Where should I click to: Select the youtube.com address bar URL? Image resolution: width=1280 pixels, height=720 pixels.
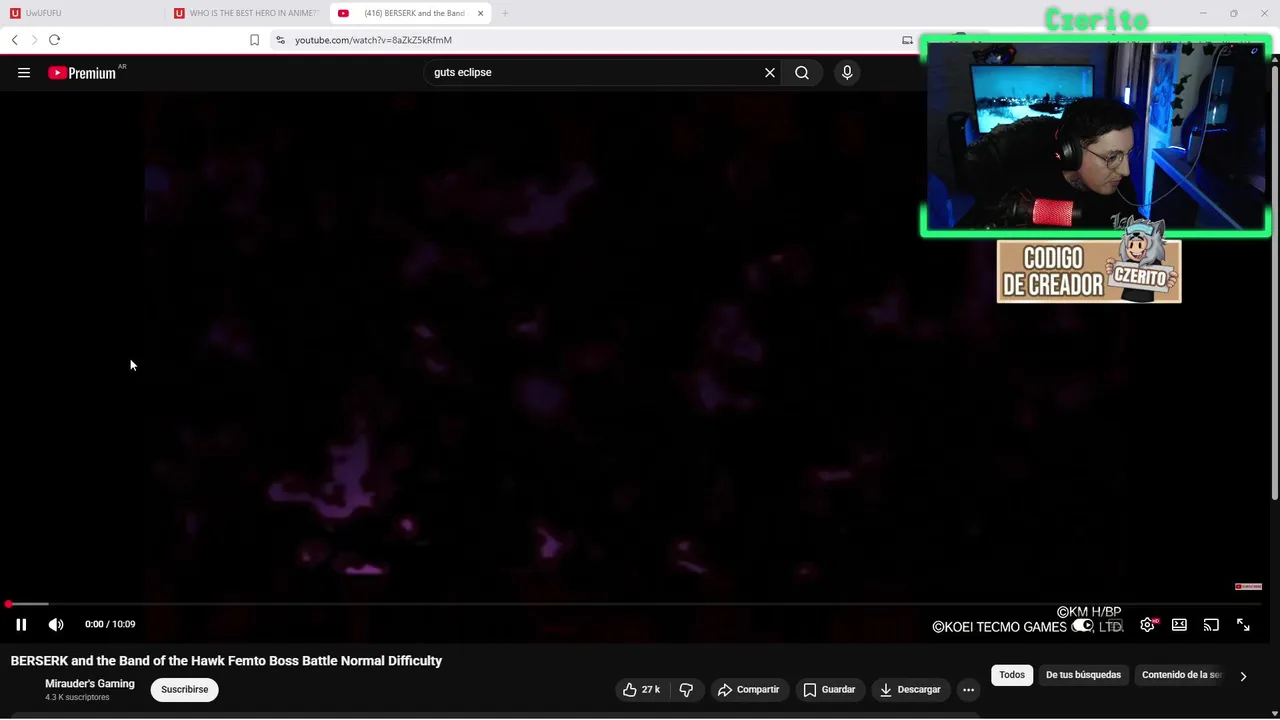point(373,40)
